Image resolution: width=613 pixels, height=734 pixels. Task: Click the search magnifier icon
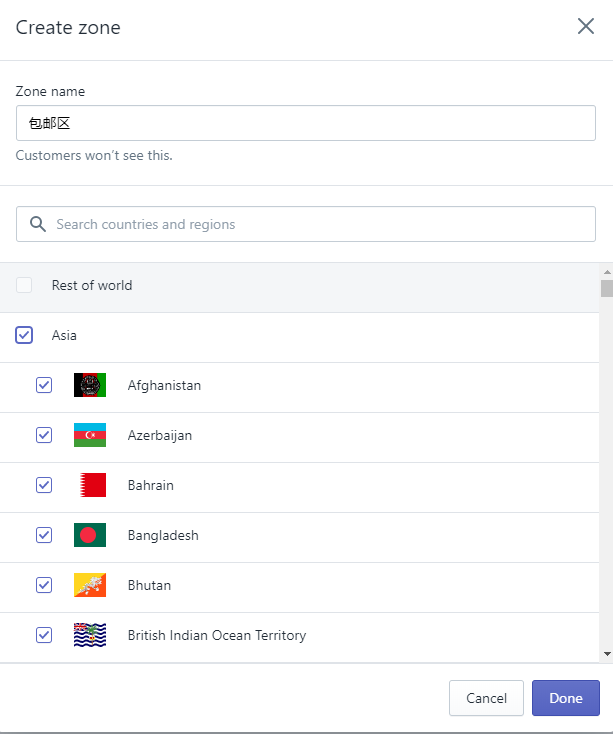point(38,224)
